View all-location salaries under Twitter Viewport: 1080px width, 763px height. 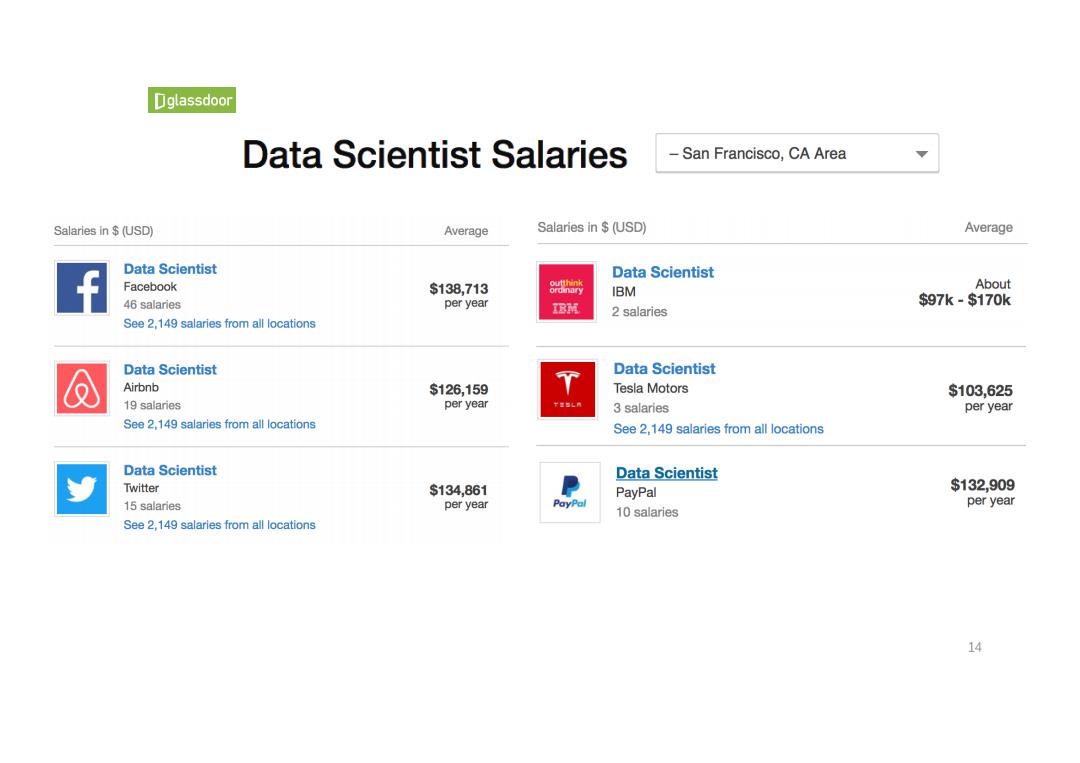[219, 524]
